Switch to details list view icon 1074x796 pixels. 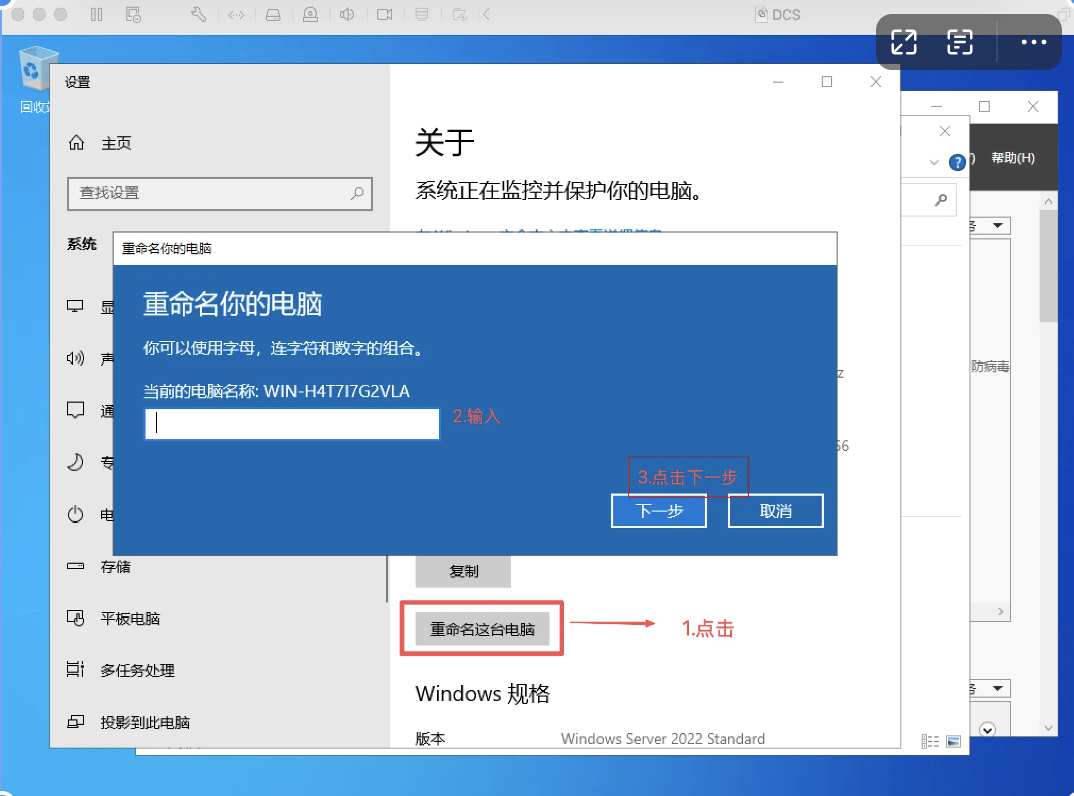click(930, 741)
